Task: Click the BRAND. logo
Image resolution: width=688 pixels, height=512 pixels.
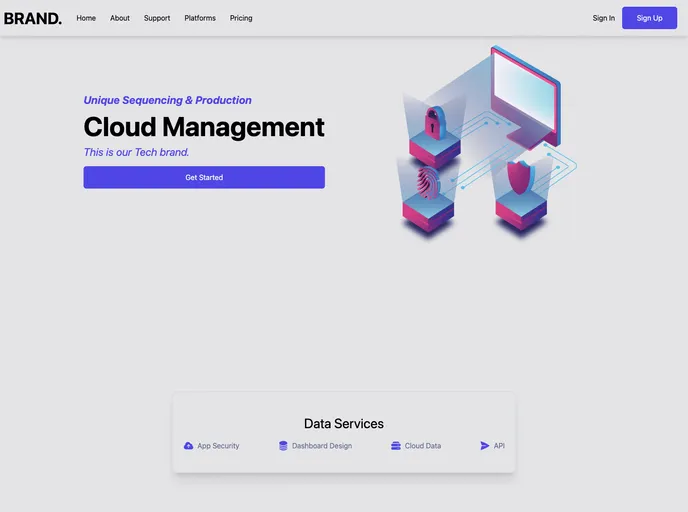Action: tap(32, 18)
